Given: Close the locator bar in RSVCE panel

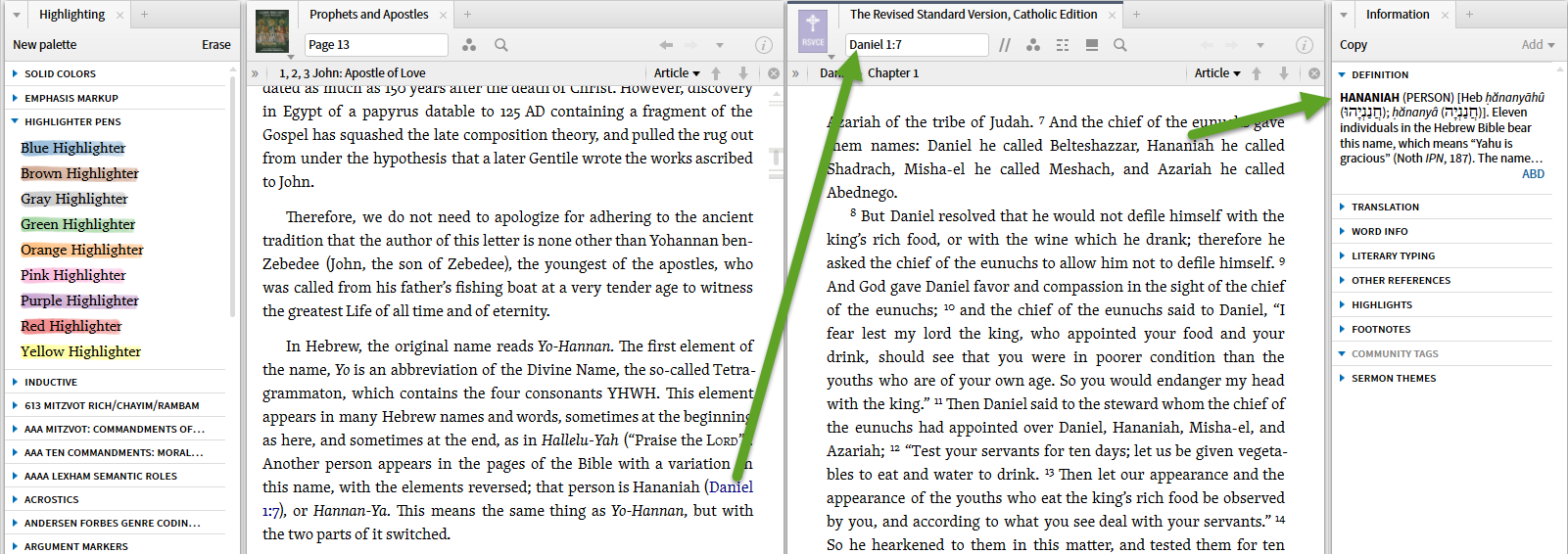Looking at the screenshot, I should tap(1314, 73).
